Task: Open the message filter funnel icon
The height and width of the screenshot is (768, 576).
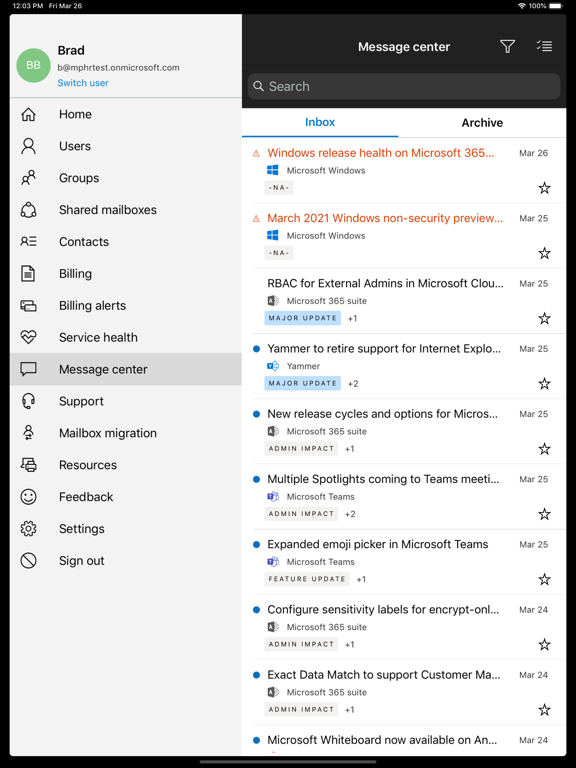Action: tap(507, 47)
